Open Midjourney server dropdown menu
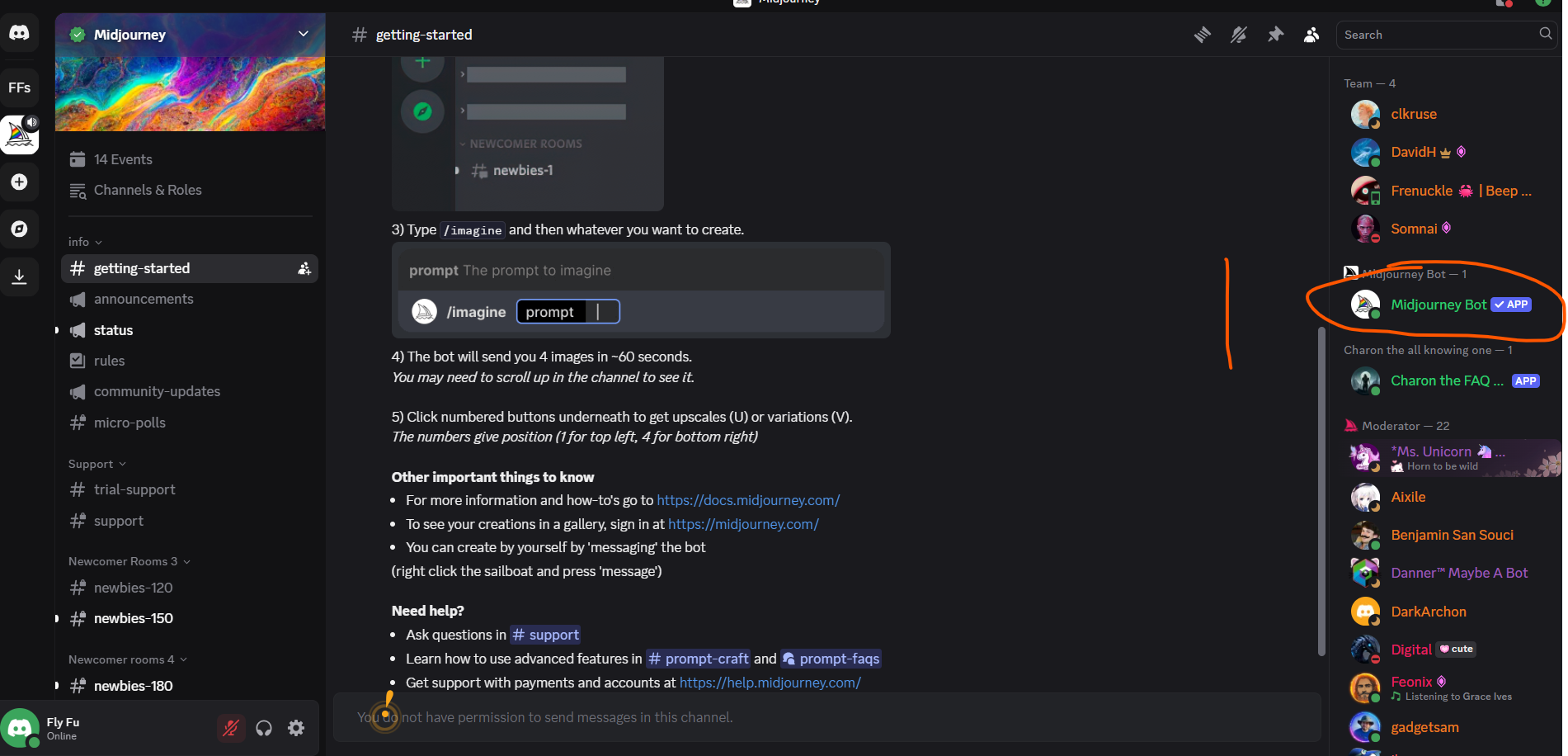Viewport: 1568px width, 756px height. 303,34
